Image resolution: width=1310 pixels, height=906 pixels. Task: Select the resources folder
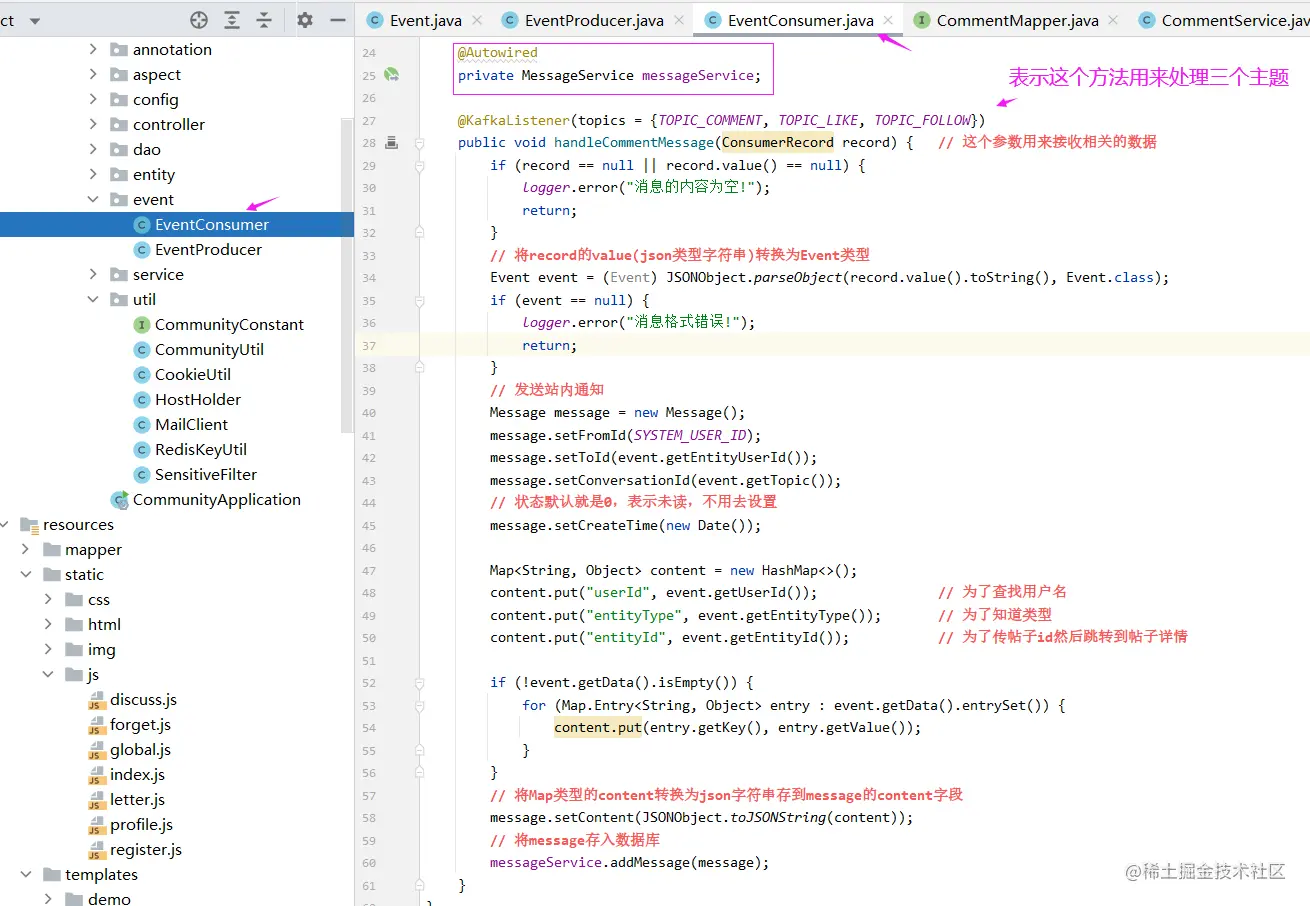(78, 524)
